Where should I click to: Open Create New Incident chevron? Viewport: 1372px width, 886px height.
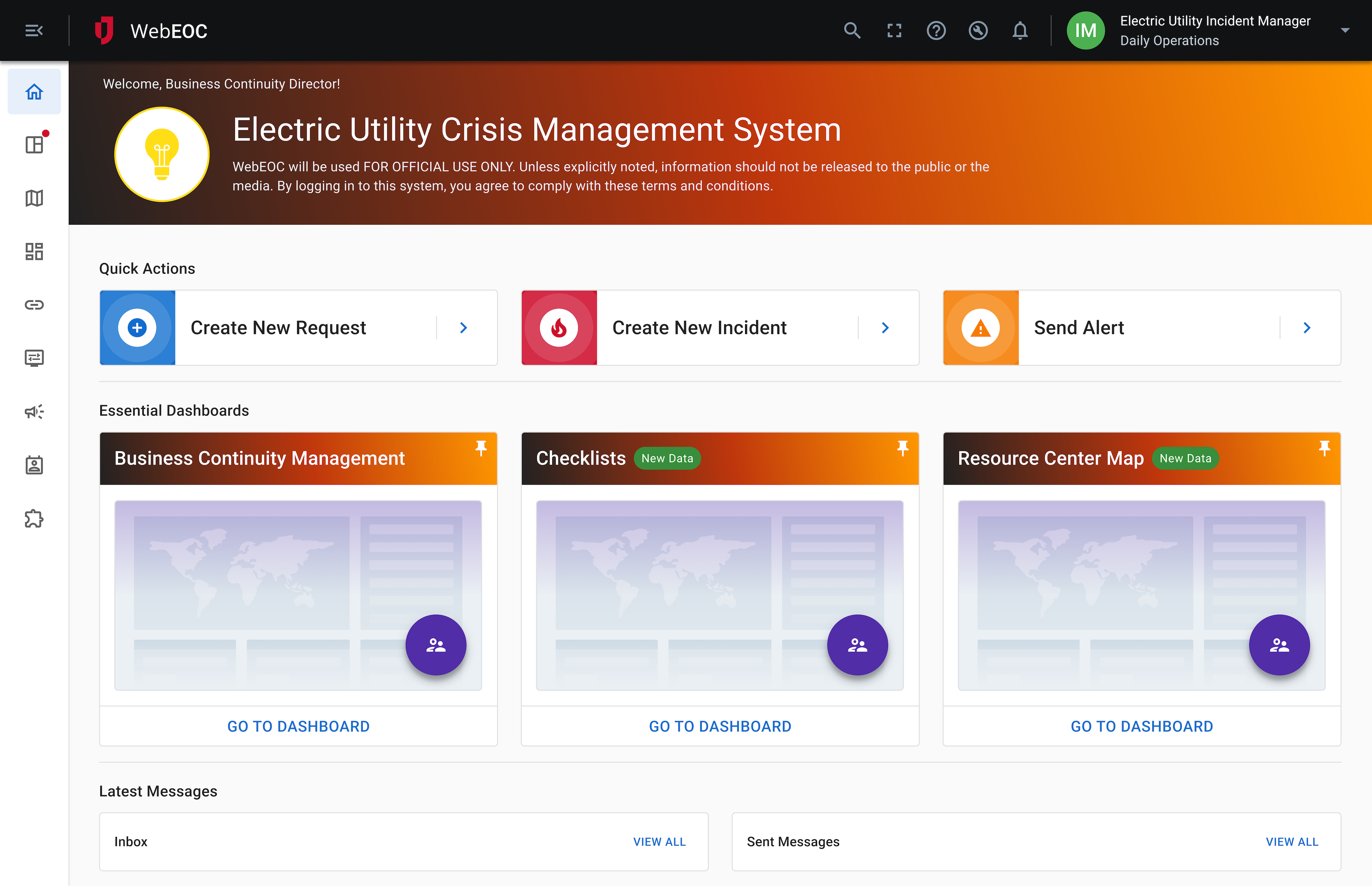point(885,328)
